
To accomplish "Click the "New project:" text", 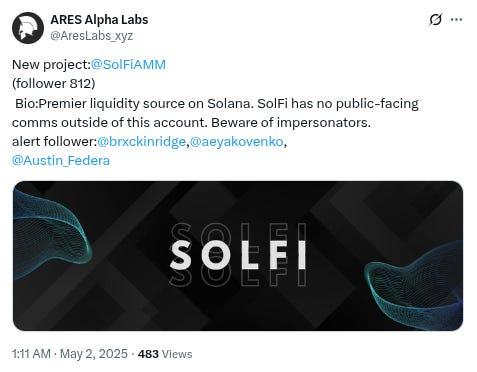I will tap(51, 64).
